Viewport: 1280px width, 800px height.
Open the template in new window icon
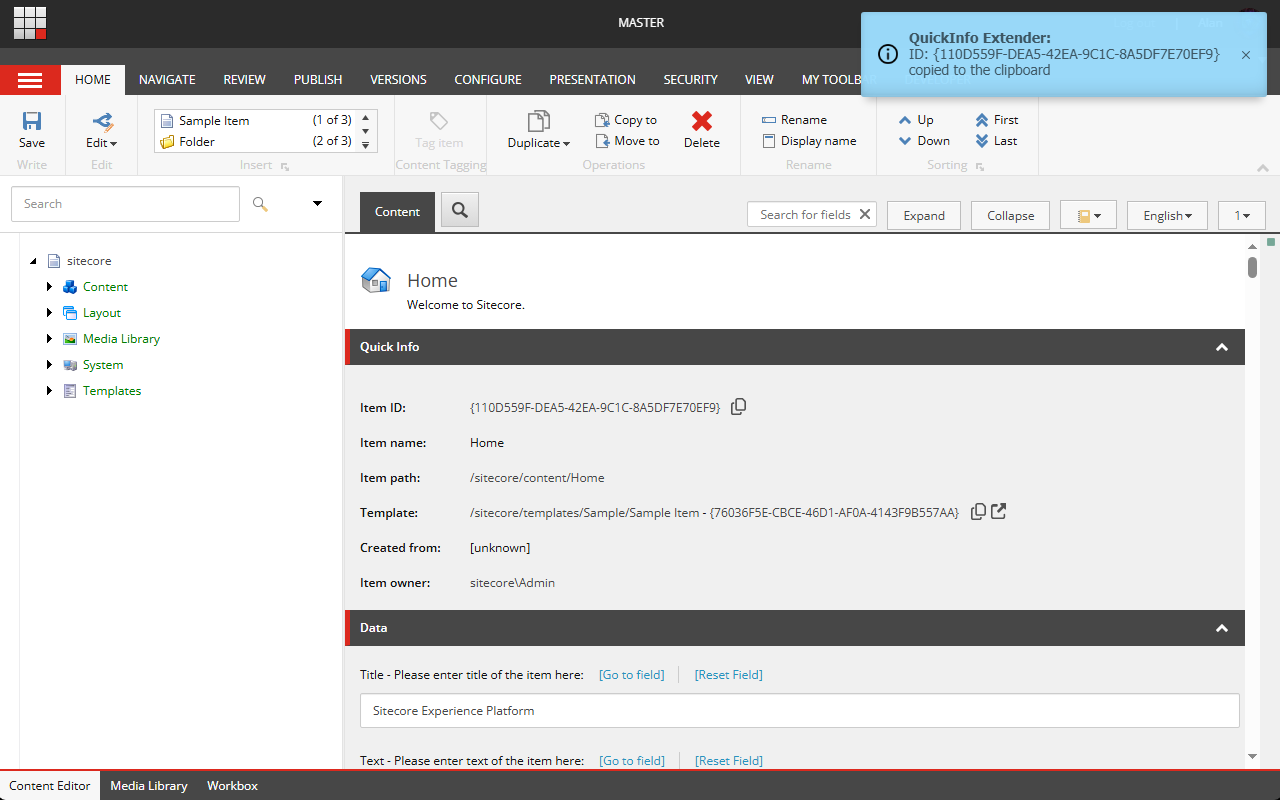[x=998, y=512]
